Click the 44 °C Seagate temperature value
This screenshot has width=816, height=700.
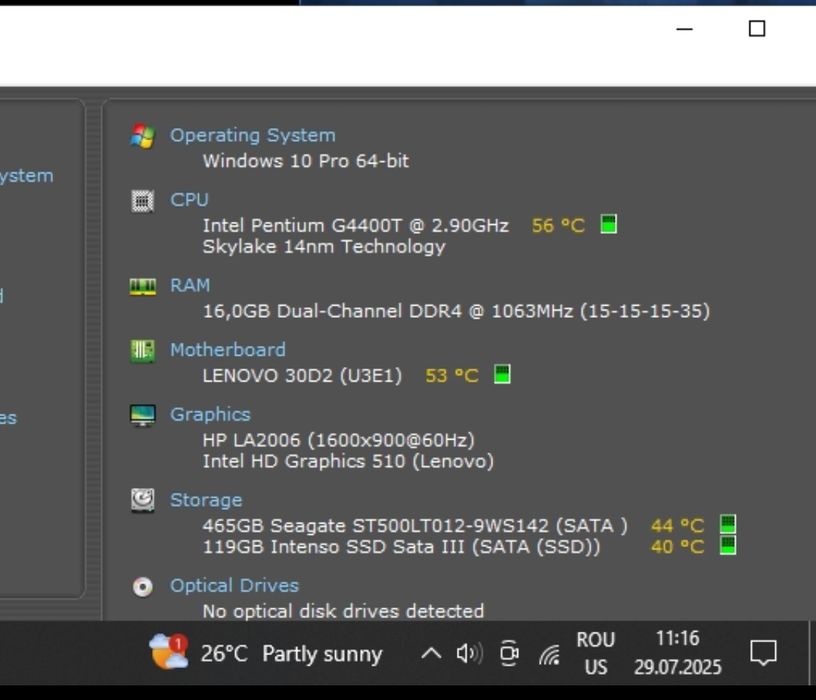[678, 526]
